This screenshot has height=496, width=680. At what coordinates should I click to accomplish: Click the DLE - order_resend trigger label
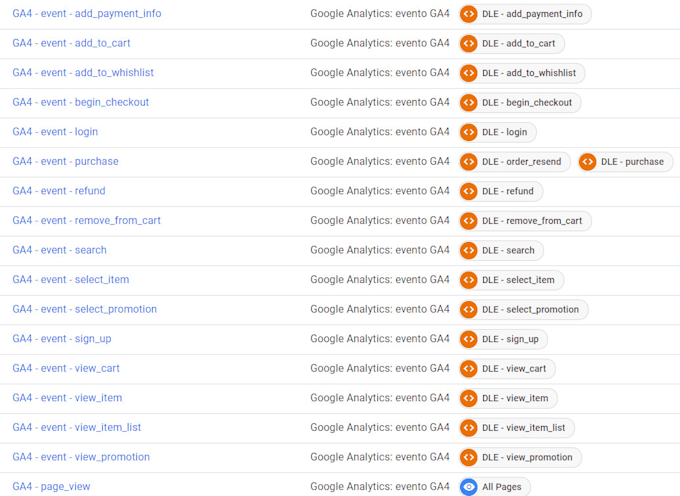click(522, 162)
